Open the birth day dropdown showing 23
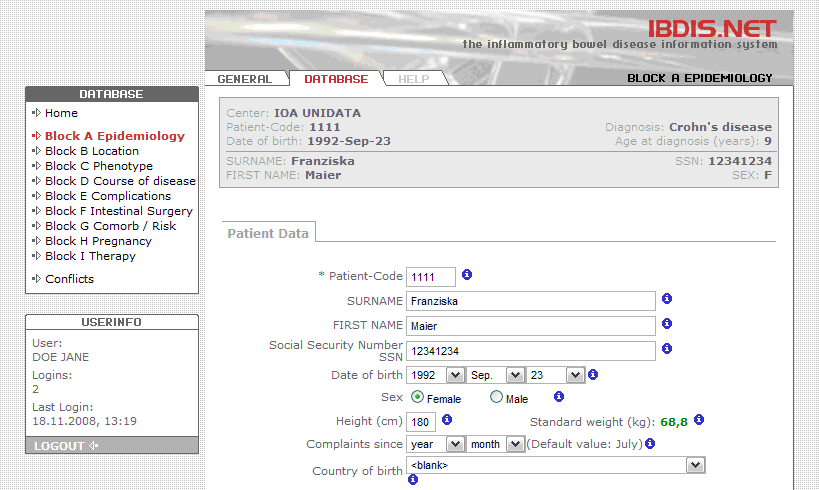The height and width of the screenshot is (490, 819). coord(555,375)
